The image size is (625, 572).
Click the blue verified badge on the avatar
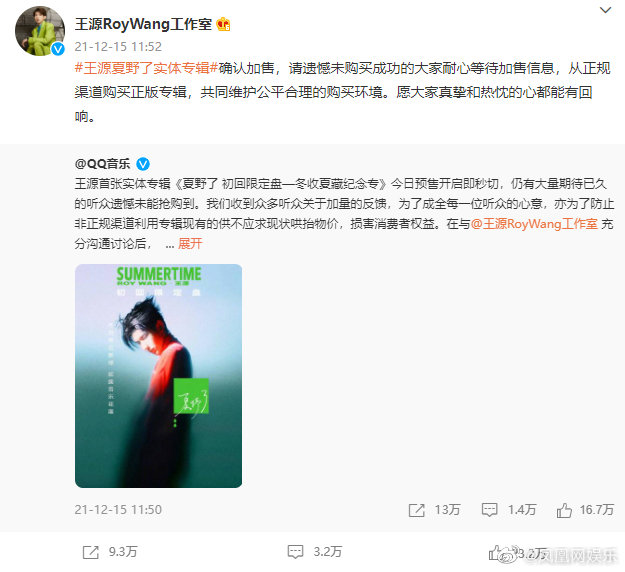click(58, 49)
